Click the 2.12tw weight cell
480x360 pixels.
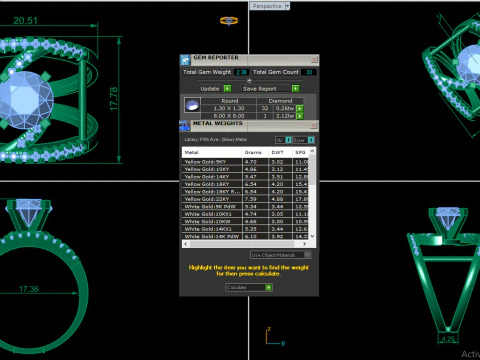(x=285, y=116)
